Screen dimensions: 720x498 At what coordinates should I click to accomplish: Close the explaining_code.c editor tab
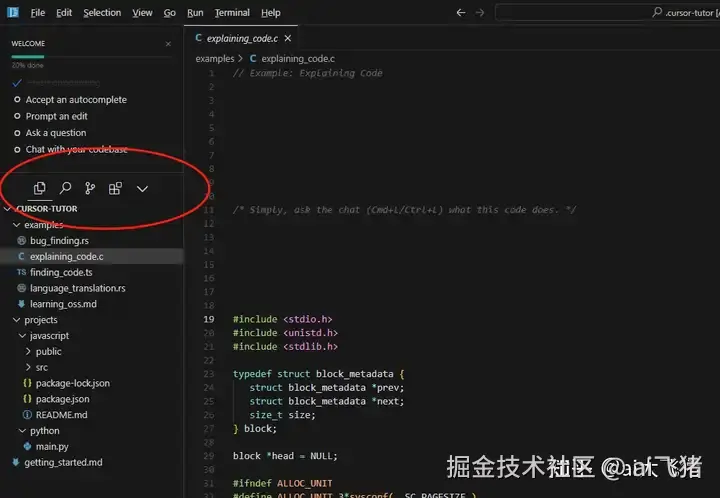point(288,38)
